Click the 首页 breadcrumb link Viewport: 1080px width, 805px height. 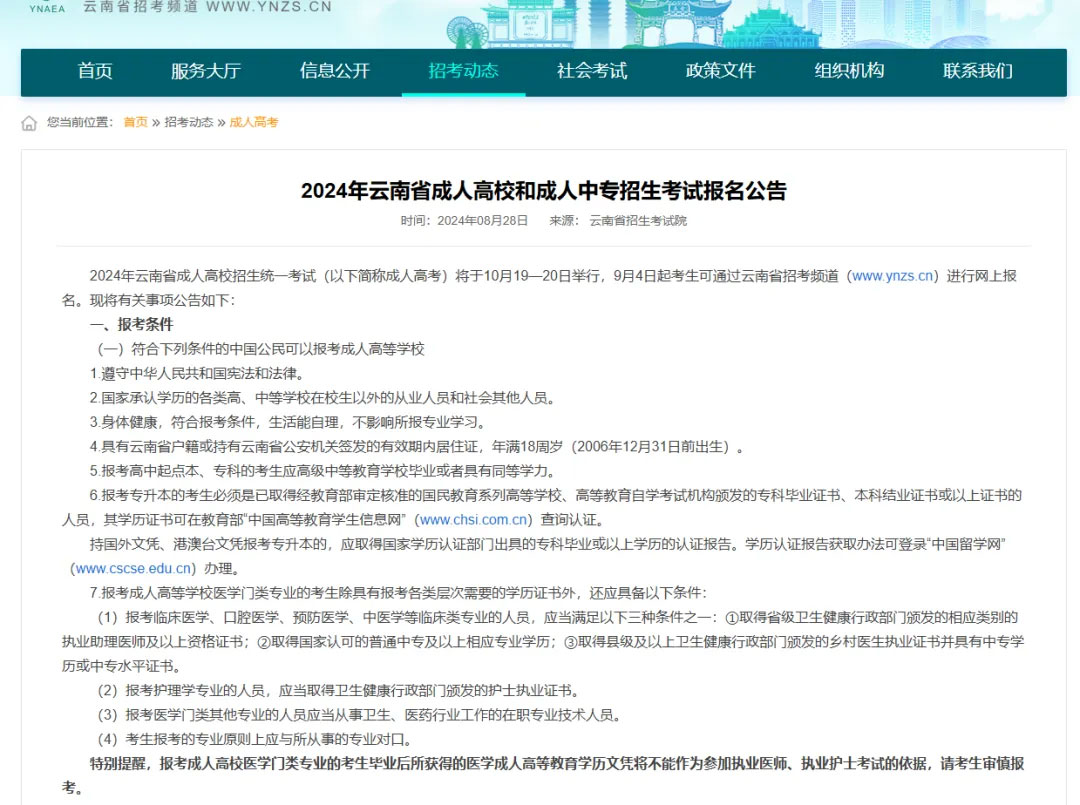click(136, 121)
